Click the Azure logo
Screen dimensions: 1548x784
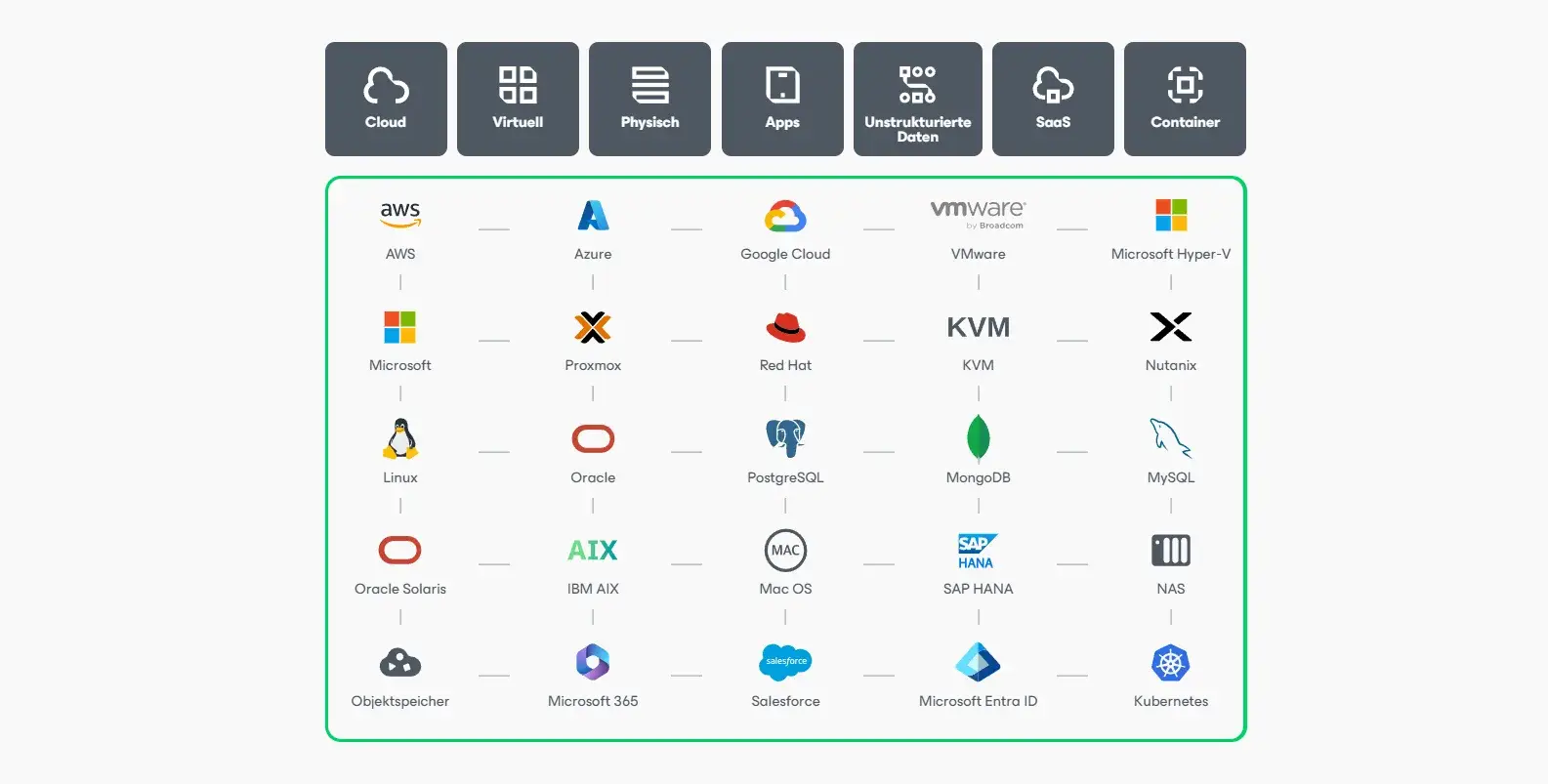coord(593,215)
